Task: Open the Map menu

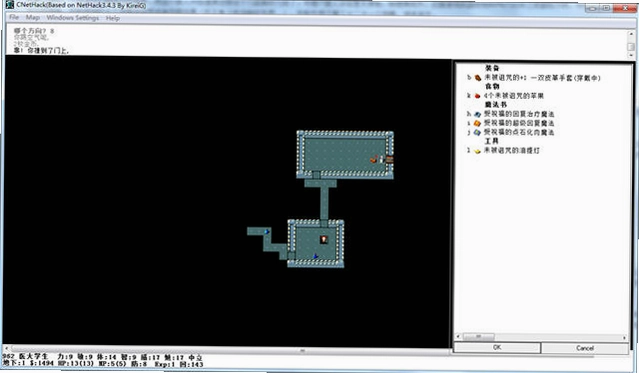Action: pyautogui.click(x=33, y=18)
